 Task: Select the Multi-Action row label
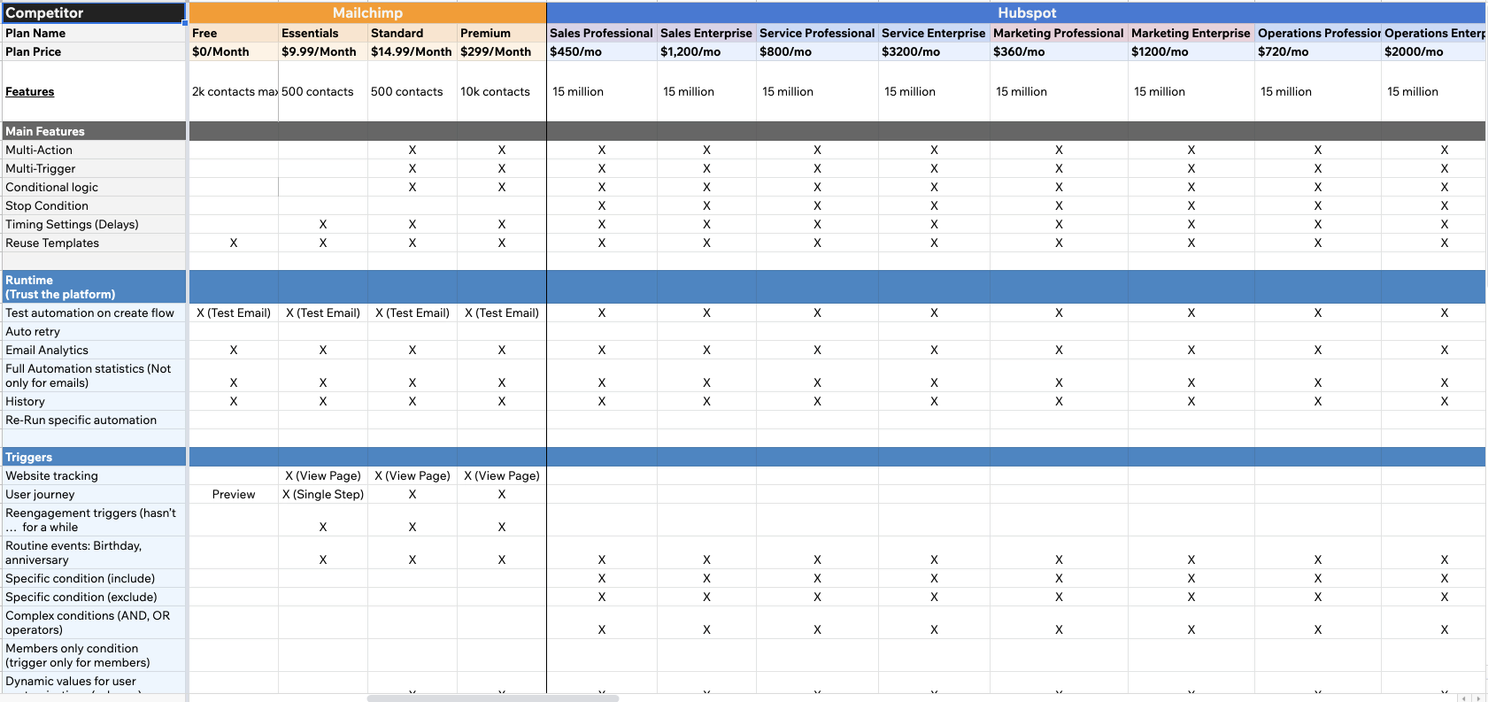(x=93, y=150)
